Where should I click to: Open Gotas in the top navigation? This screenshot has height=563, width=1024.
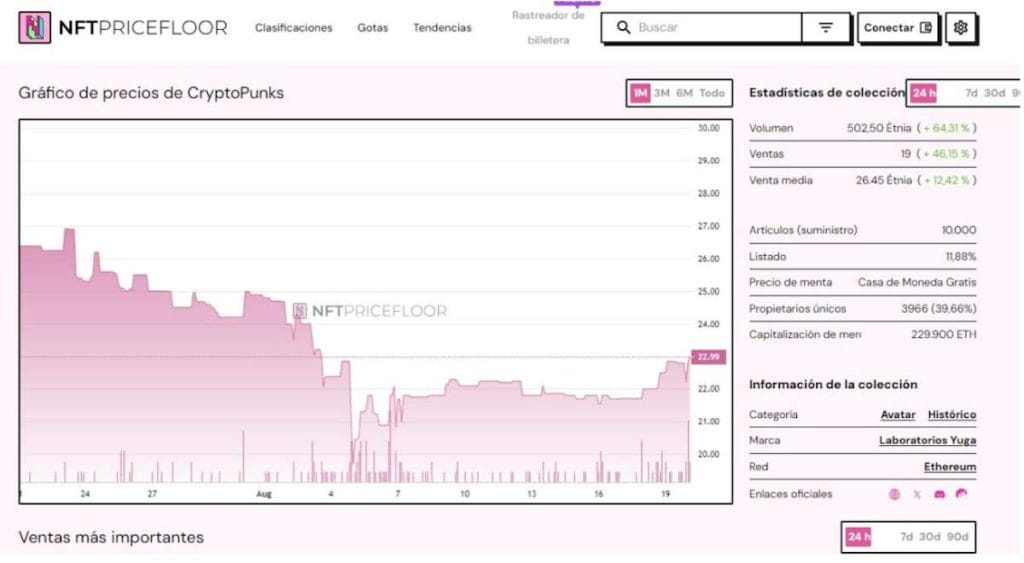[x=372, y=27]
